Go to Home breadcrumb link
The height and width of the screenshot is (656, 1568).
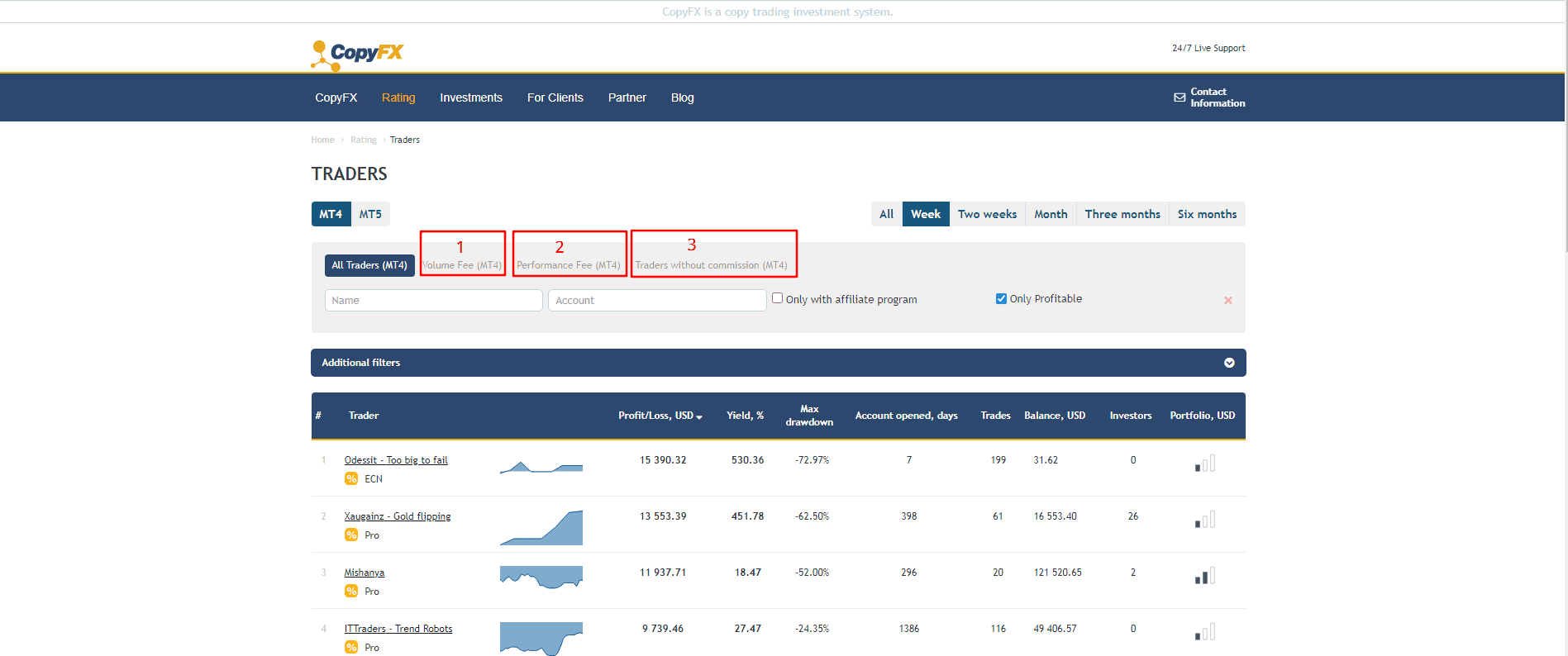coord(322,140)
